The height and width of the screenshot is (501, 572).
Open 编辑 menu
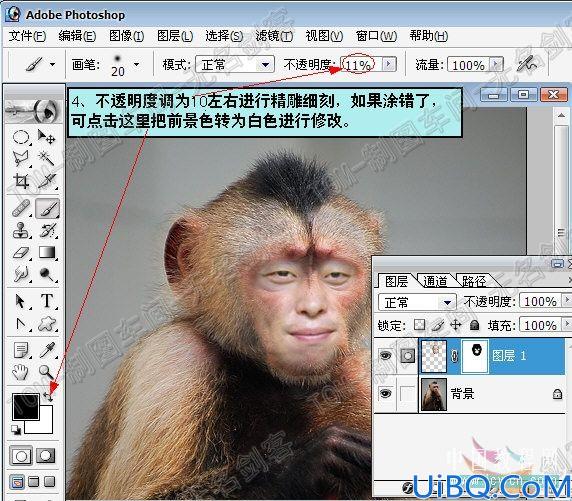[x=77, y=36]
